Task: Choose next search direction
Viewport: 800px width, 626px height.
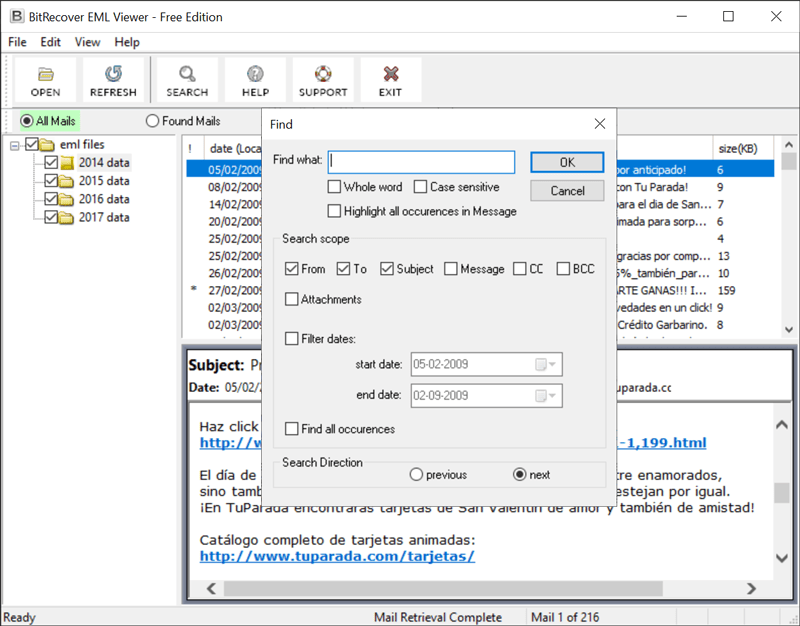Action: 519,474
